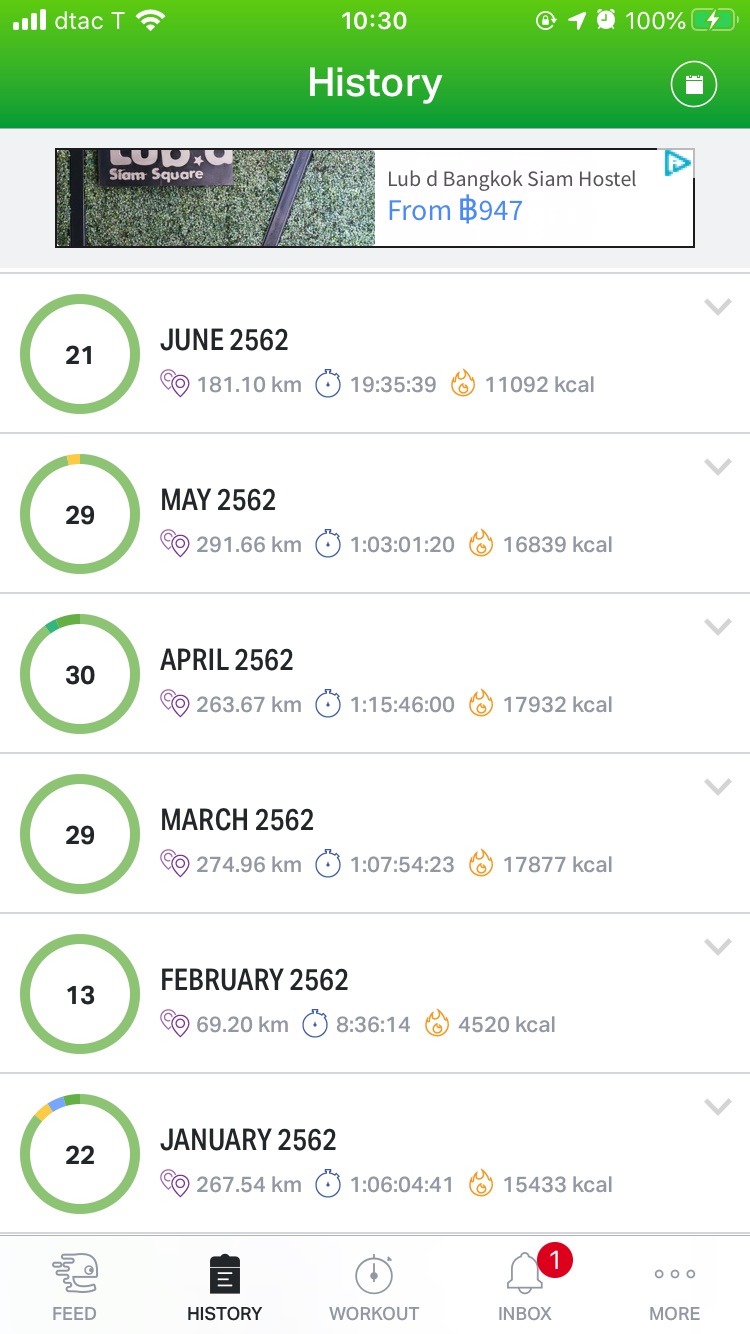Open the calendar icon in header
Screen dimensions: 750x1334
693,85
